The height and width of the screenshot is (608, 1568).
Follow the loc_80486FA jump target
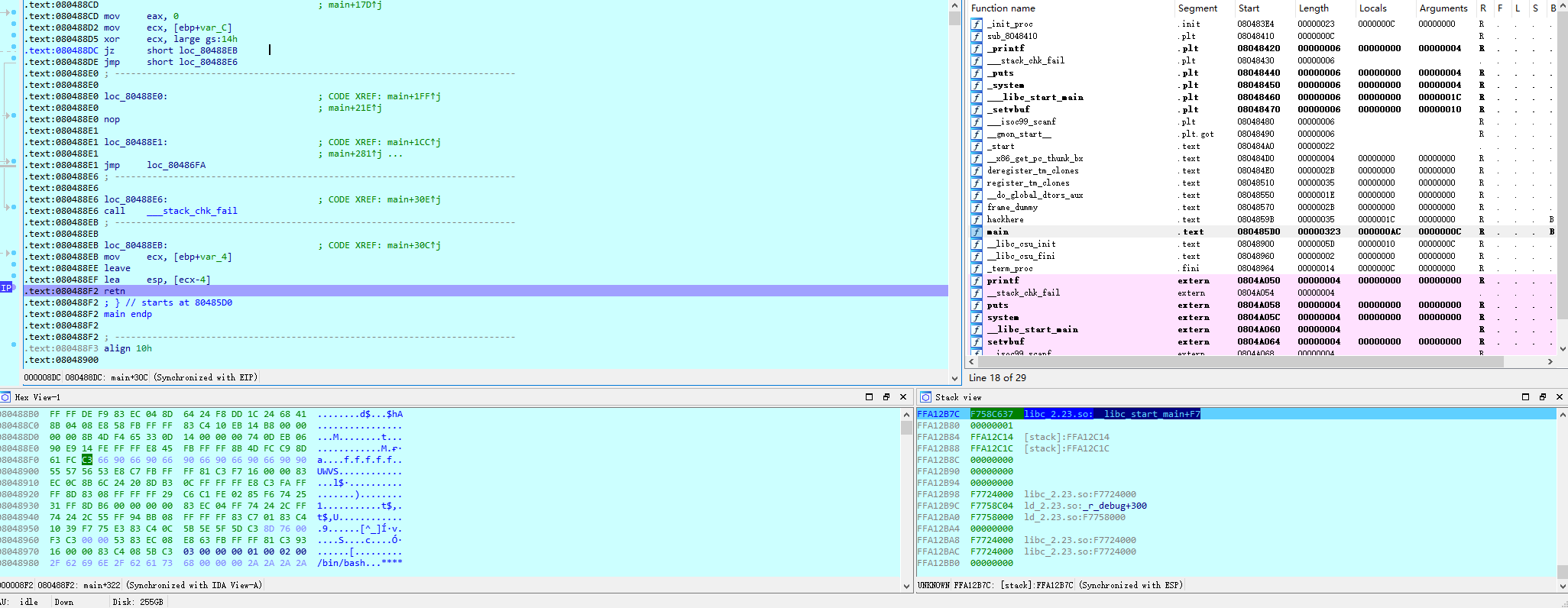(176, 165)
